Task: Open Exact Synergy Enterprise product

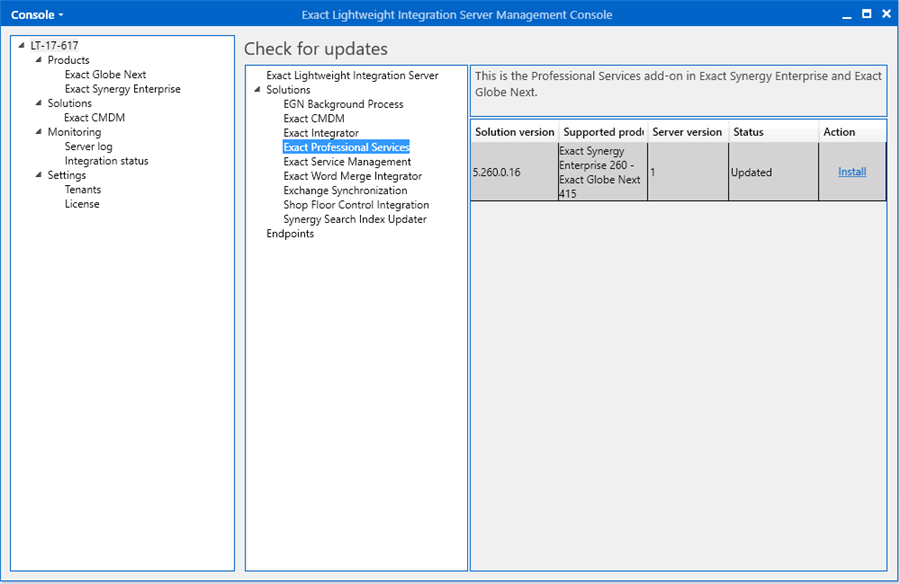Action: [123, 88]
